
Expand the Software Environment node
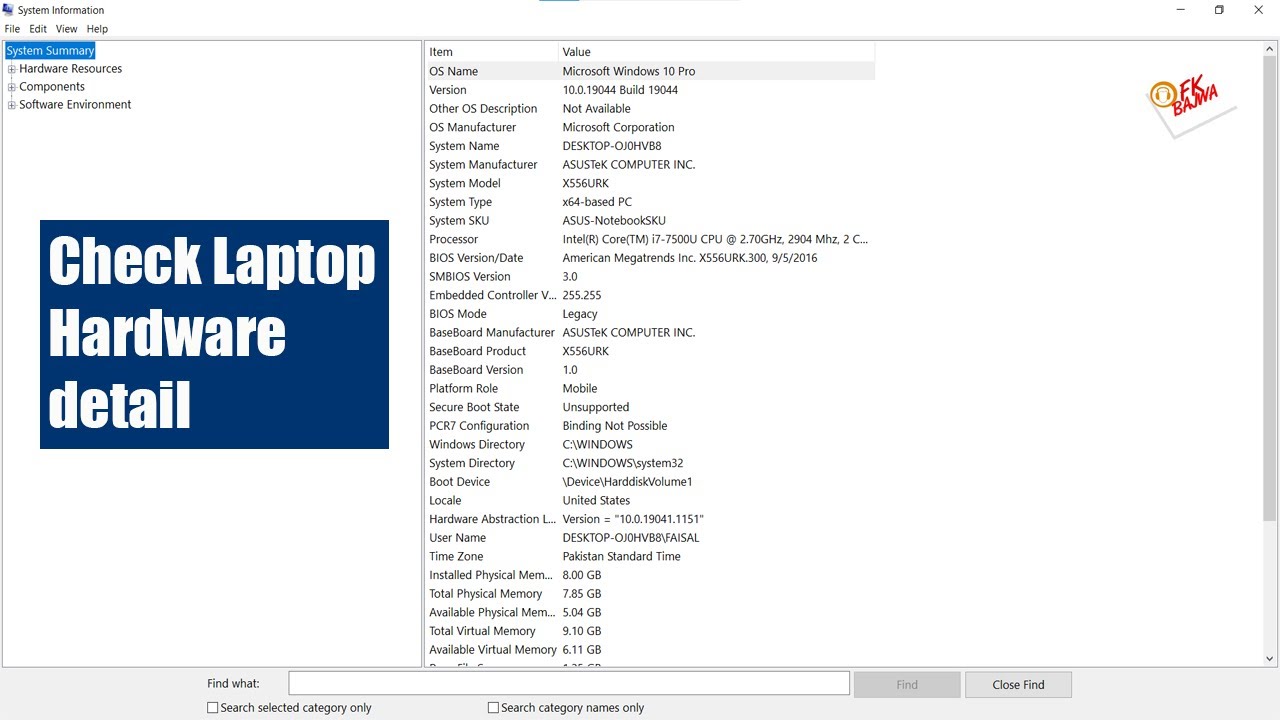pos(12,105)
